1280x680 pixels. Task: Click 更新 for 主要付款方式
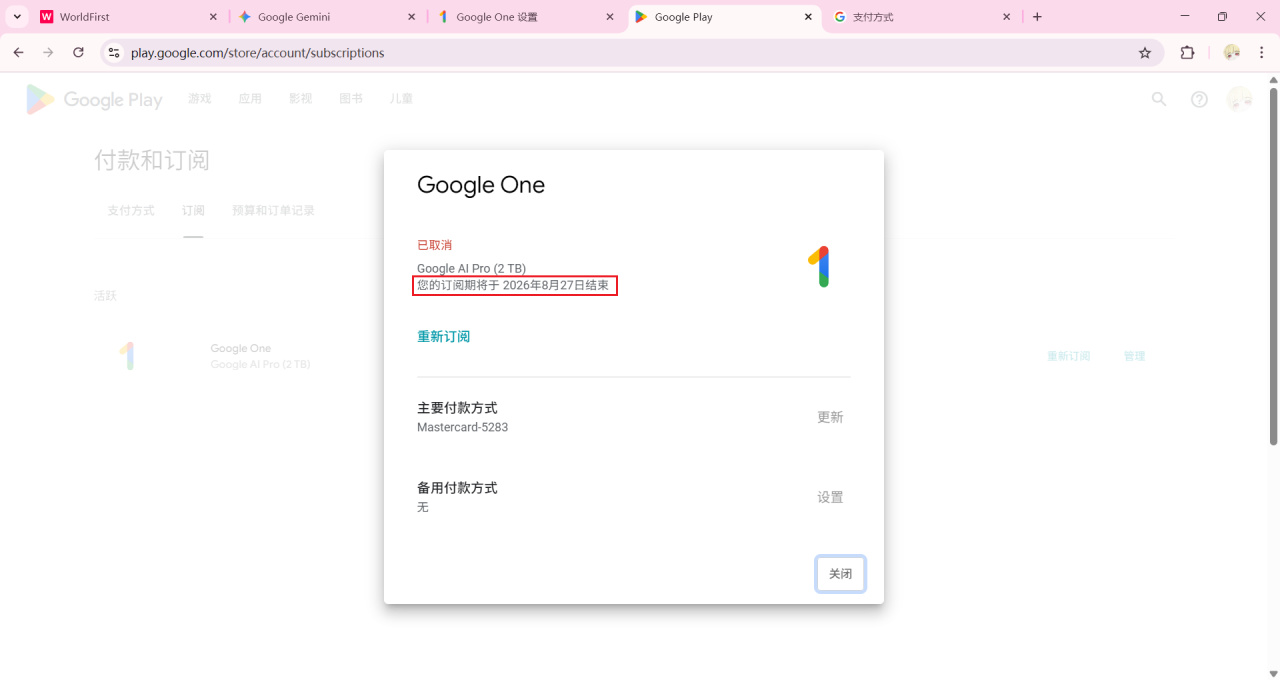point(830,417)
